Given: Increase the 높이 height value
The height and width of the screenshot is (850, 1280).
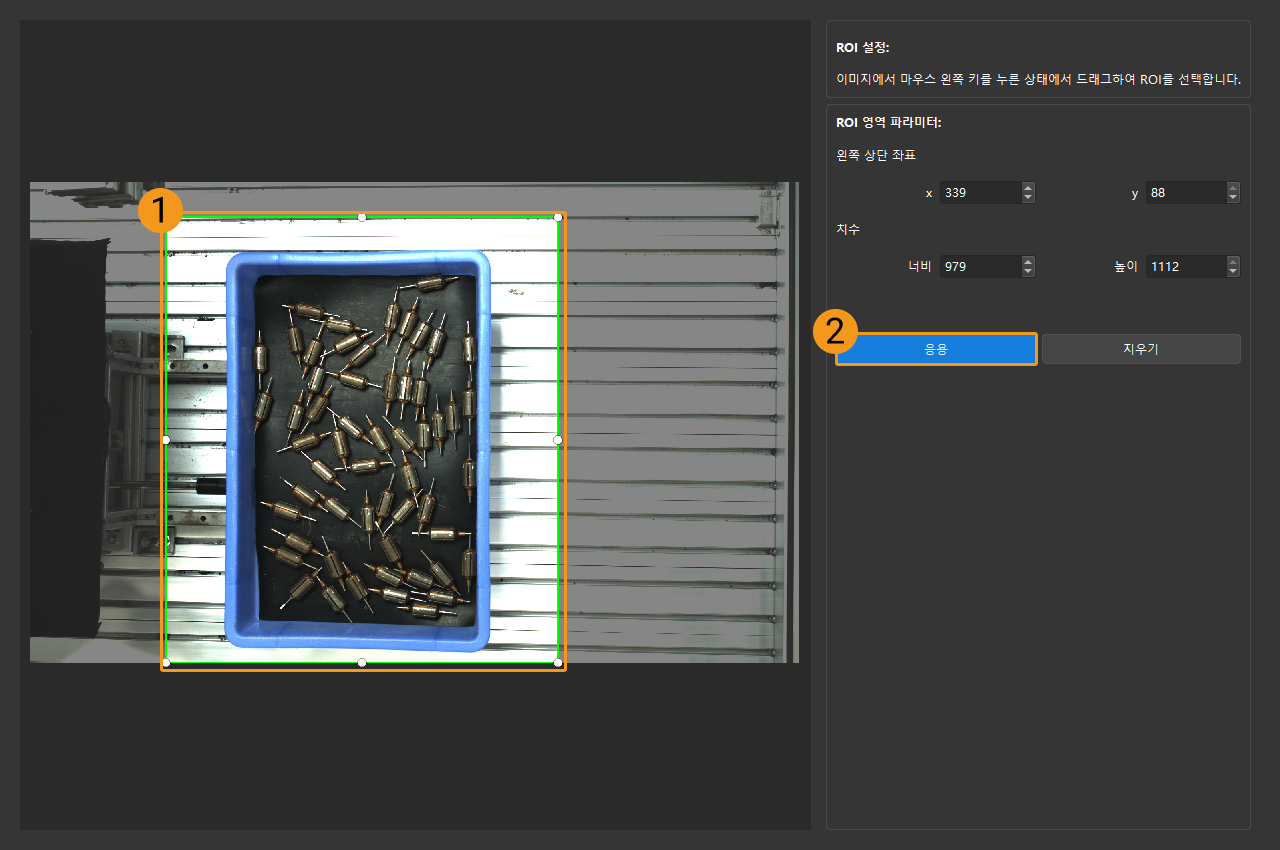Looking at the screenshot, I should [1233, 262].
